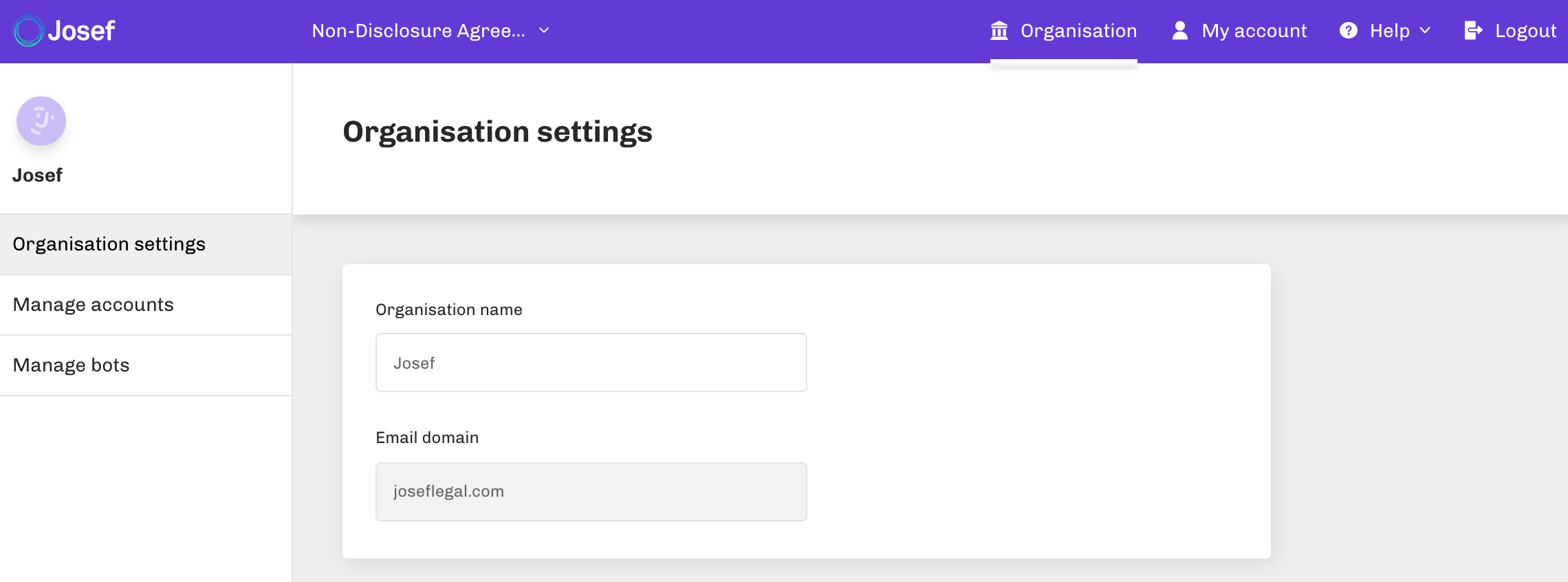
Task: Open Manage bots in sidebar
Action: (x=146, y=365)
